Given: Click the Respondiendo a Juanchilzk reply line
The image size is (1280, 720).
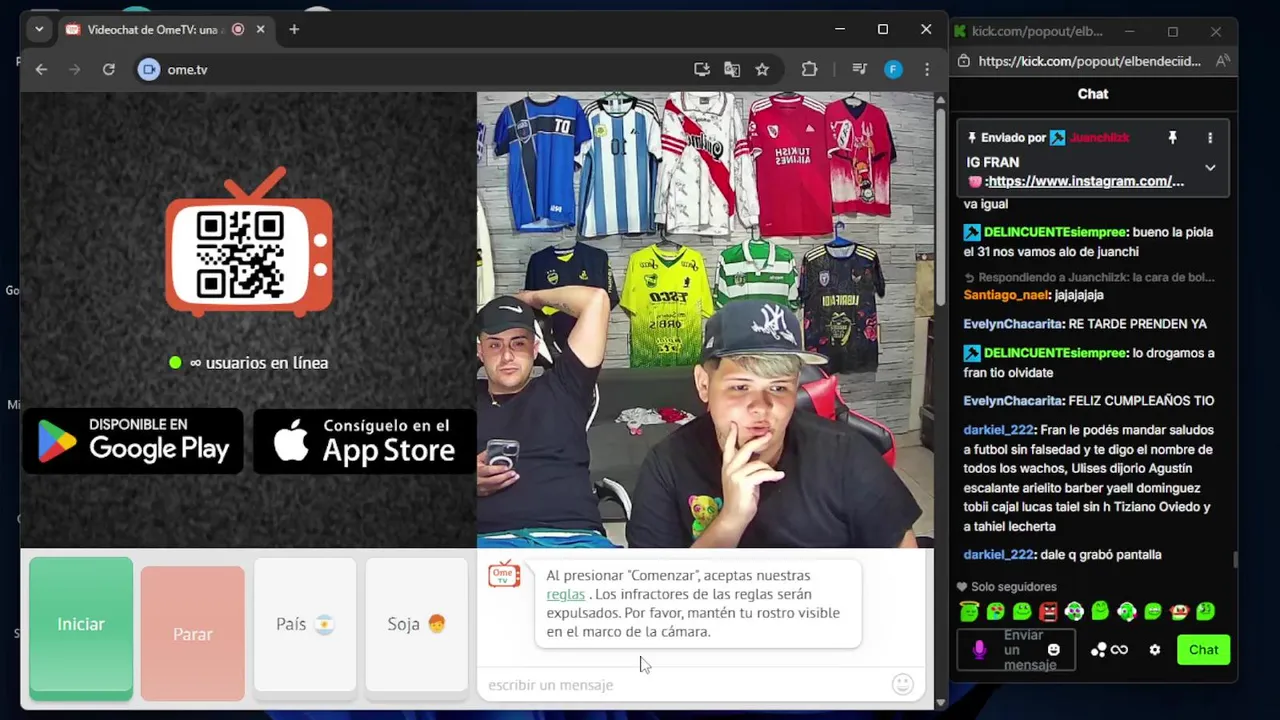Looking at the screenshot, I should [1089, 277].
